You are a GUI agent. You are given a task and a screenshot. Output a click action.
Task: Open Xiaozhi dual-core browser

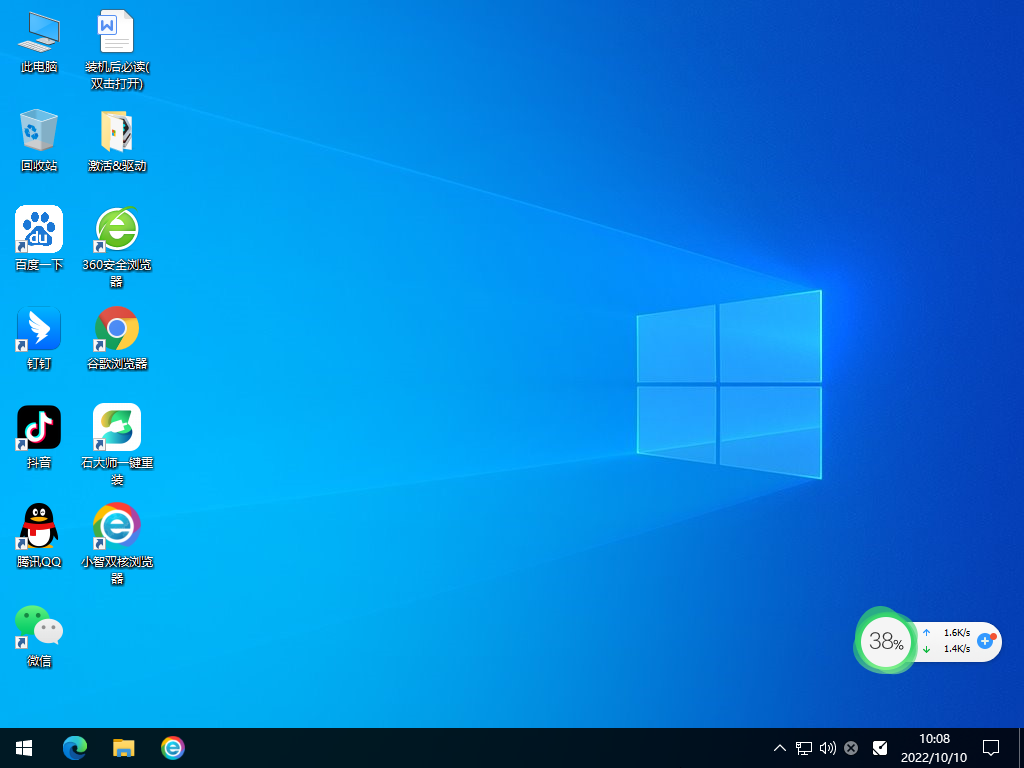tap(116, 527)
